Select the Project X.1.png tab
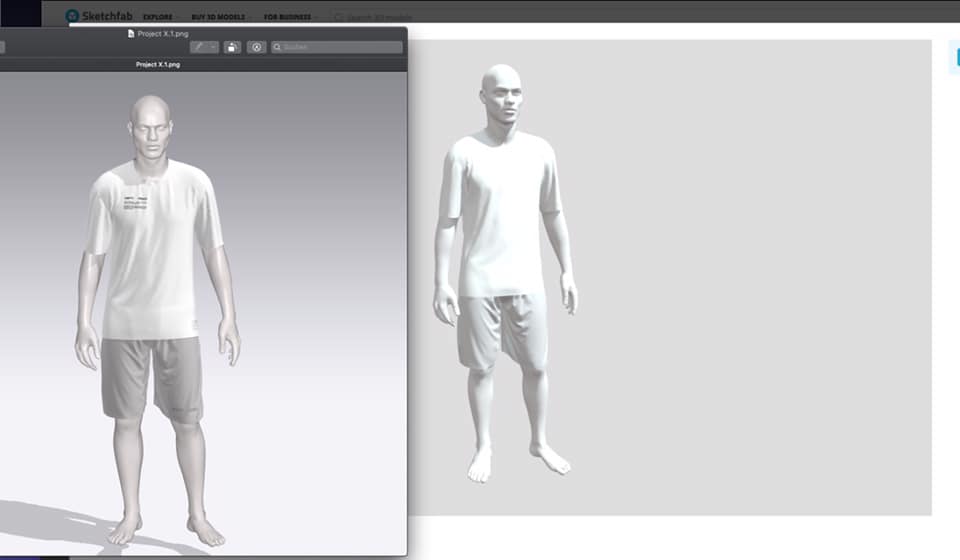 click(158, 64)
